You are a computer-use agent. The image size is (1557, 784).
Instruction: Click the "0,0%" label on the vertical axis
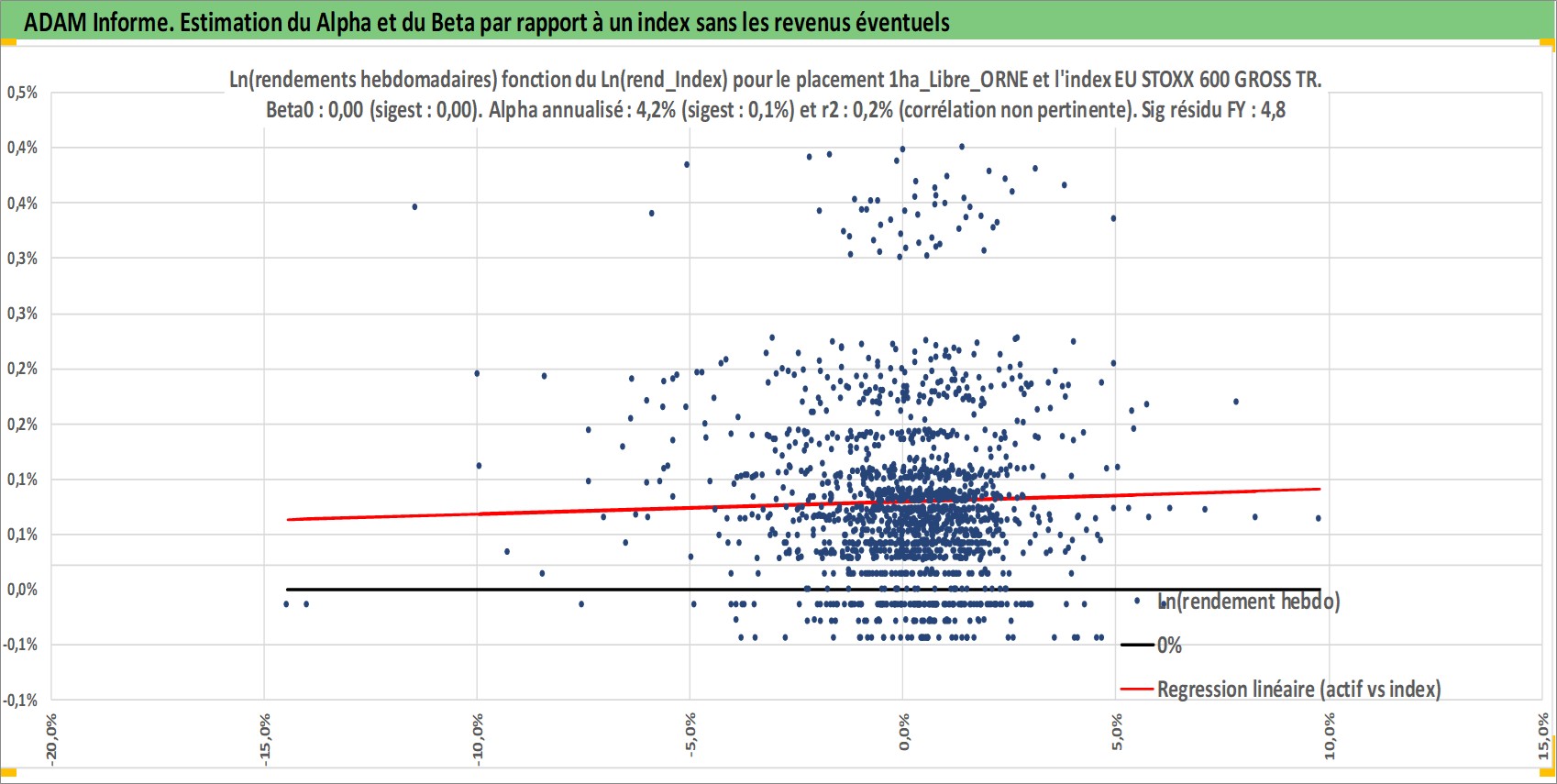pyautogui.click(x=23, y=590)
